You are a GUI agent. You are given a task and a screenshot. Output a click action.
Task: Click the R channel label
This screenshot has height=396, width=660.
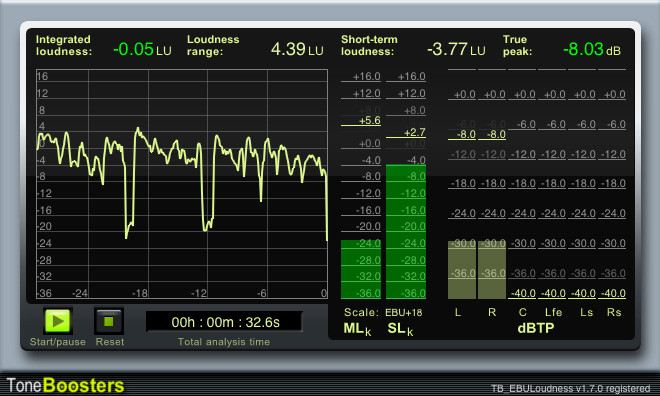492,312
